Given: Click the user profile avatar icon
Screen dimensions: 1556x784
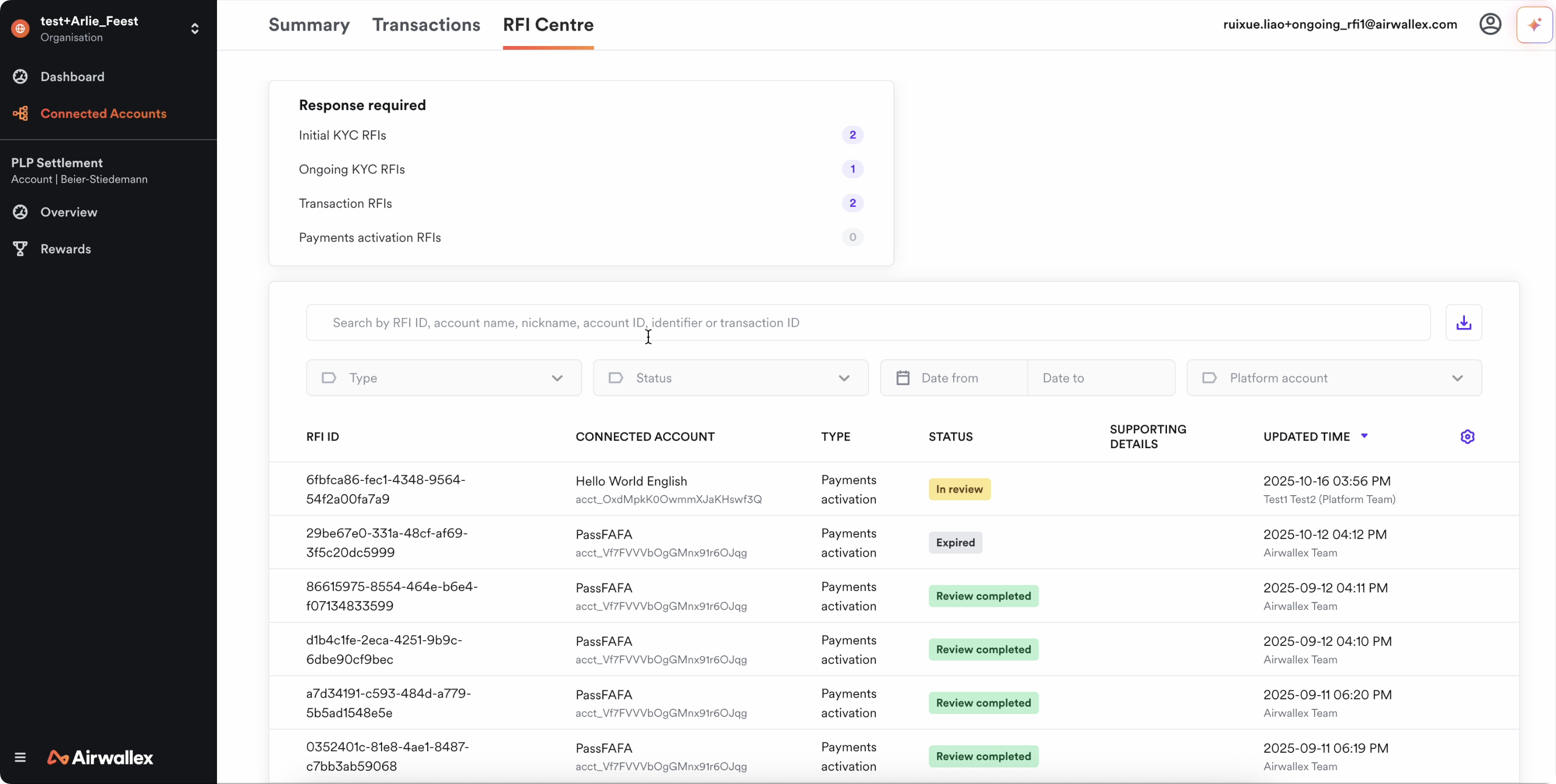Looking at the screenshot, I should (x=1489, y=25).
